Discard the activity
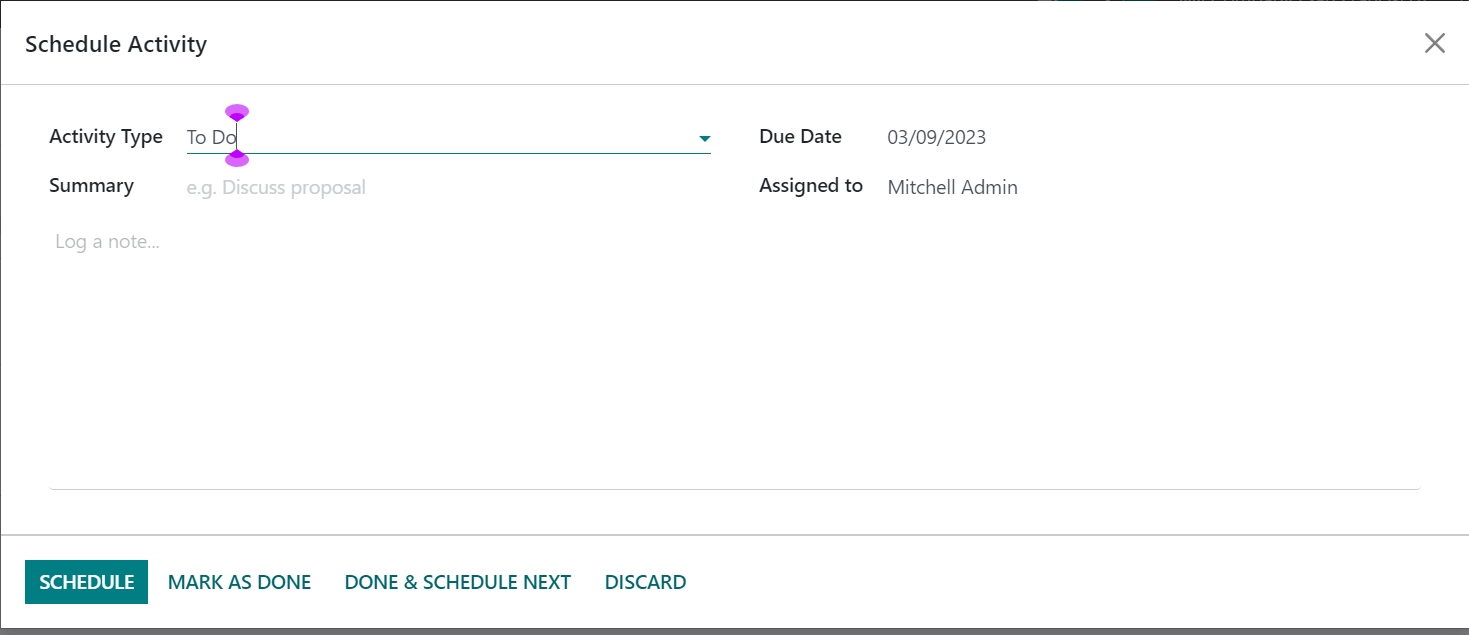Screen dimensions: 1469x635 point(645,582)
